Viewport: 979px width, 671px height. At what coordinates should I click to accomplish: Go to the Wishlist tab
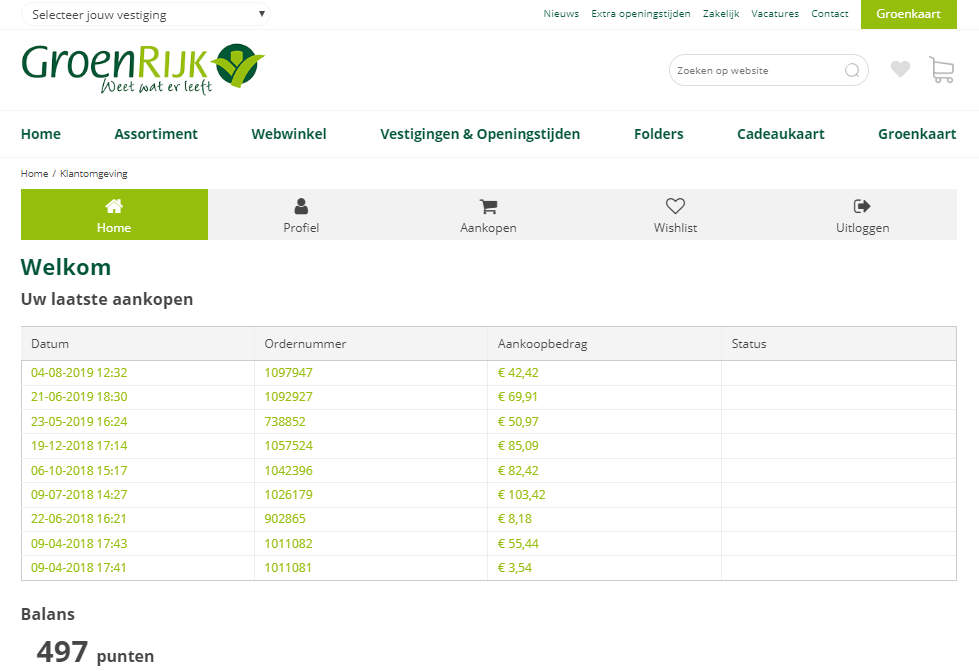[675, 215]
